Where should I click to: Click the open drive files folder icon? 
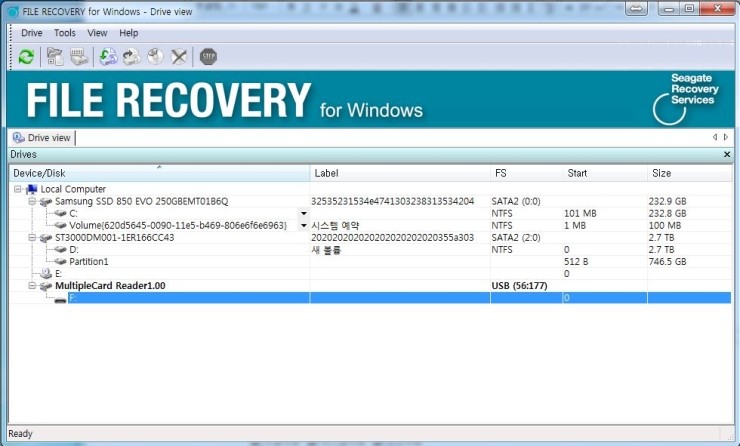(x=55, y=57)
